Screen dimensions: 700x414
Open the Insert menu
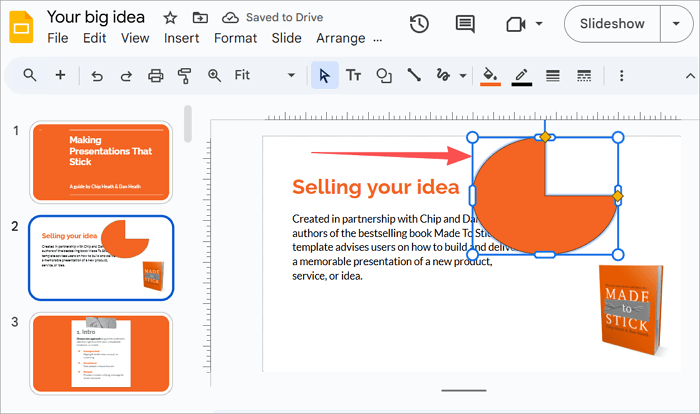tap(181, 38)
